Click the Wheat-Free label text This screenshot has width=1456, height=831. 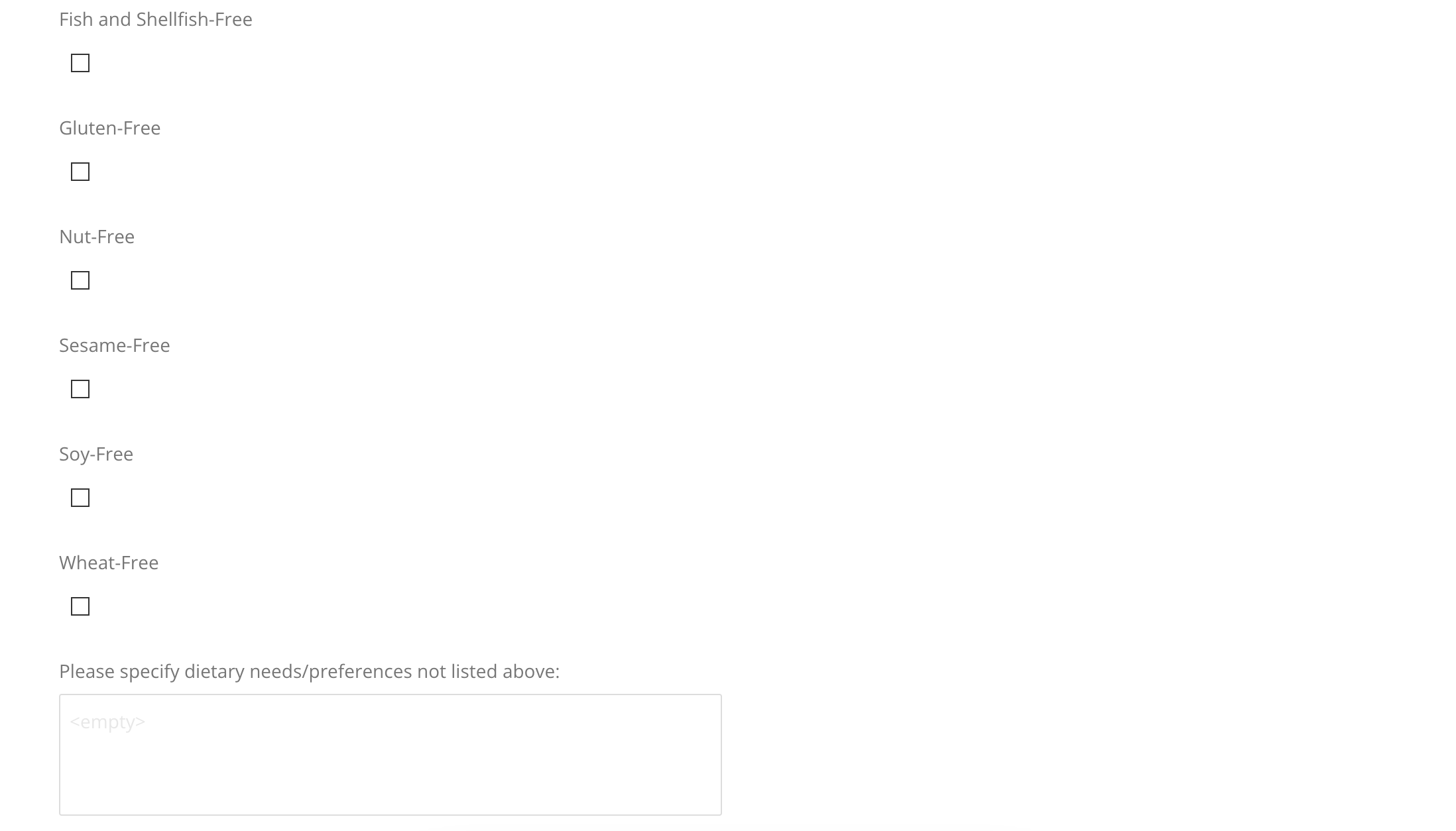click(x=109, y=563)
